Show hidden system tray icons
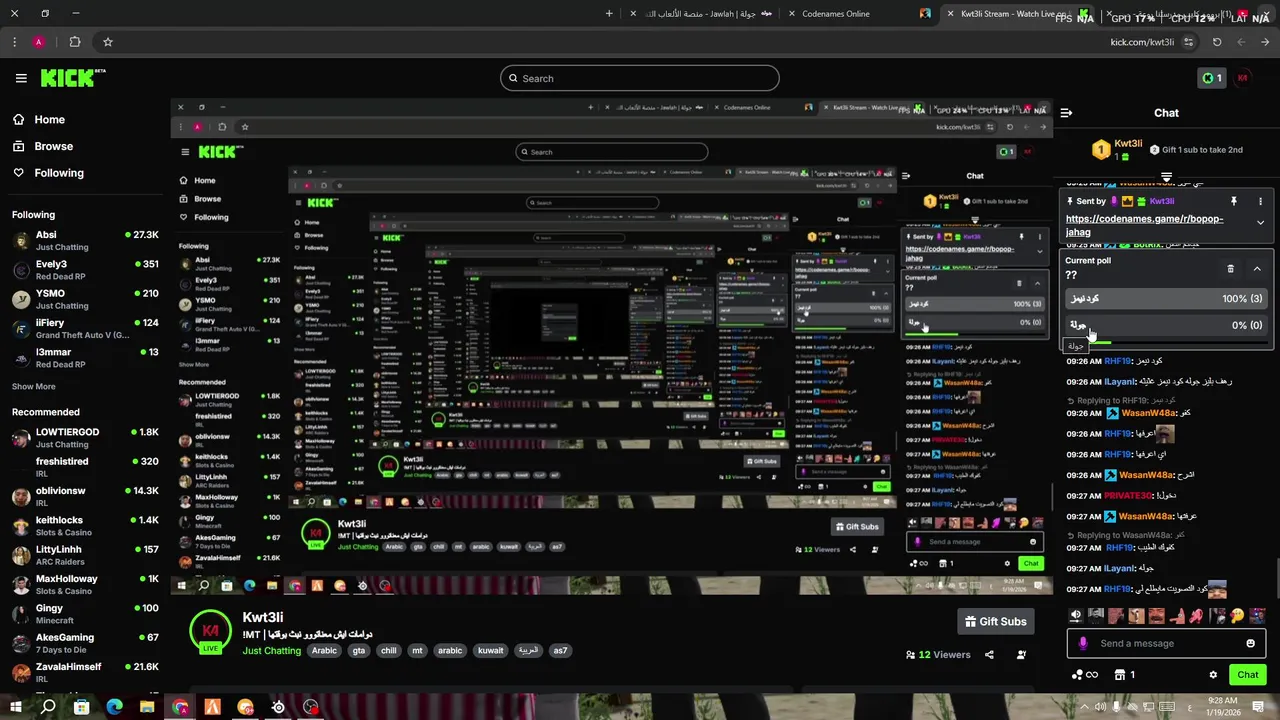The width and height of the screenshot is (1280, 720). tap(1083, 707)
